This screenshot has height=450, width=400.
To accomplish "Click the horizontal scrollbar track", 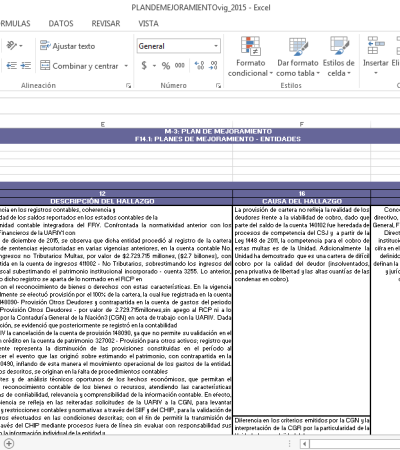I will click(x=355, y=444).
